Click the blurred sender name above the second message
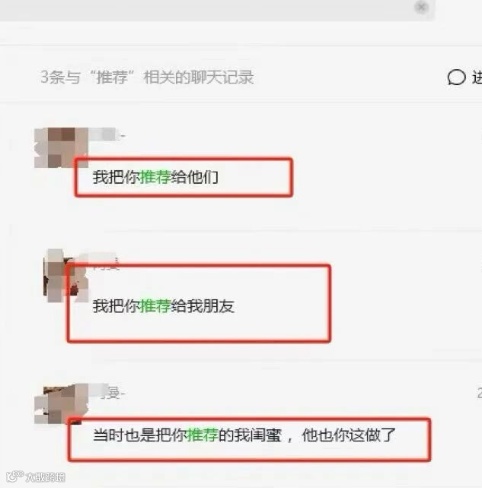Screen dimensions: 482x488 103,262
